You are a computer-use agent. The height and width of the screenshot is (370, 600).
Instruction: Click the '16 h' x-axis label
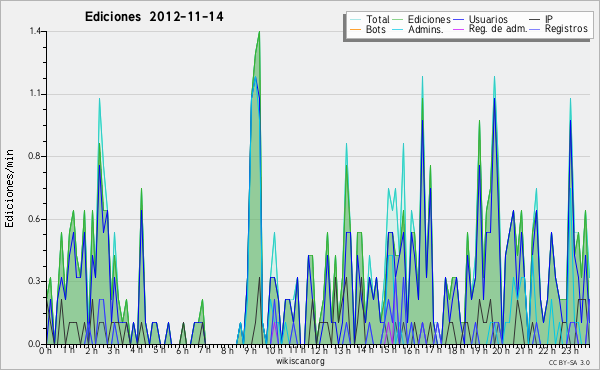coord(411,351)
